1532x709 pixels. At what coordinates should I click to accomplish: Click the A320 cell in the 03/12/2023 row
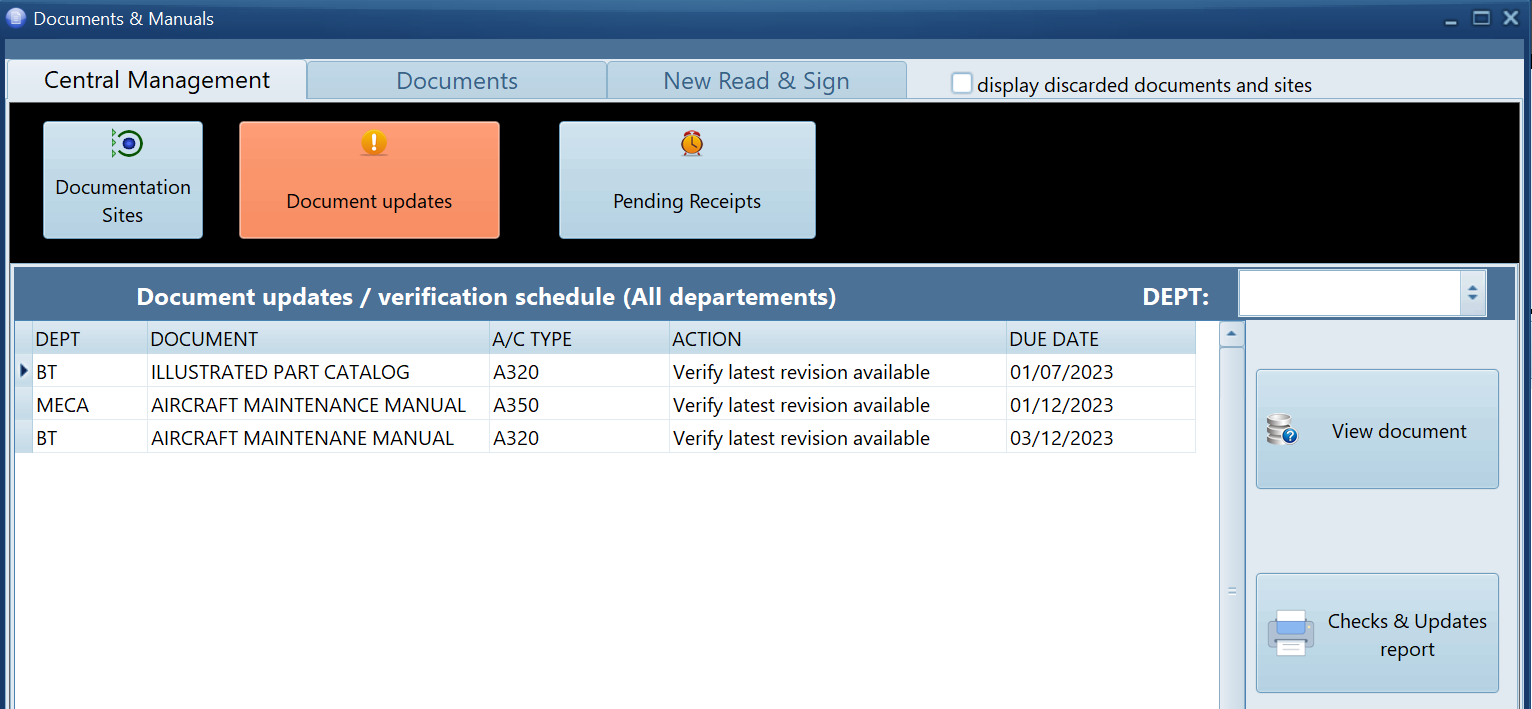(579, 438)
